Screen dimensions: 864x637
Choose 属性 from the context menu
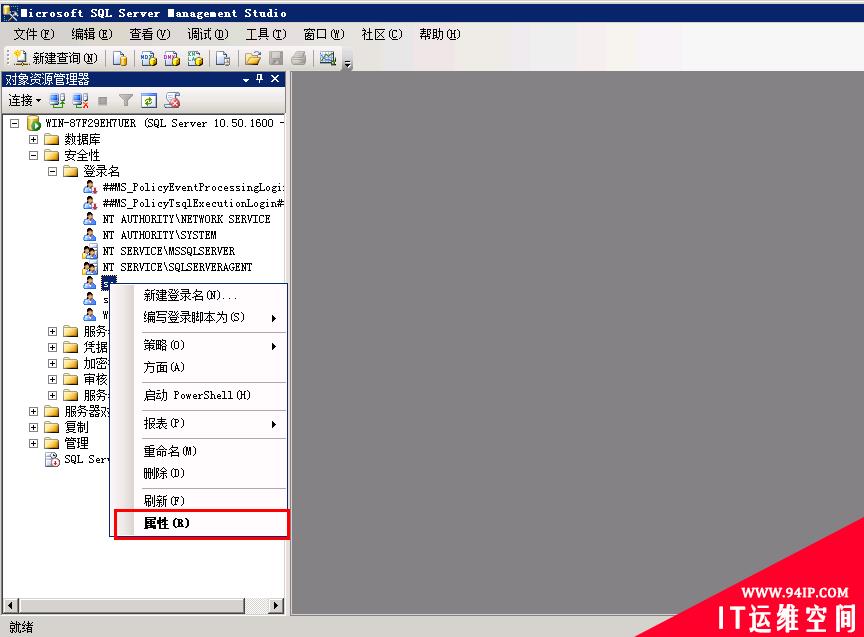201,523
